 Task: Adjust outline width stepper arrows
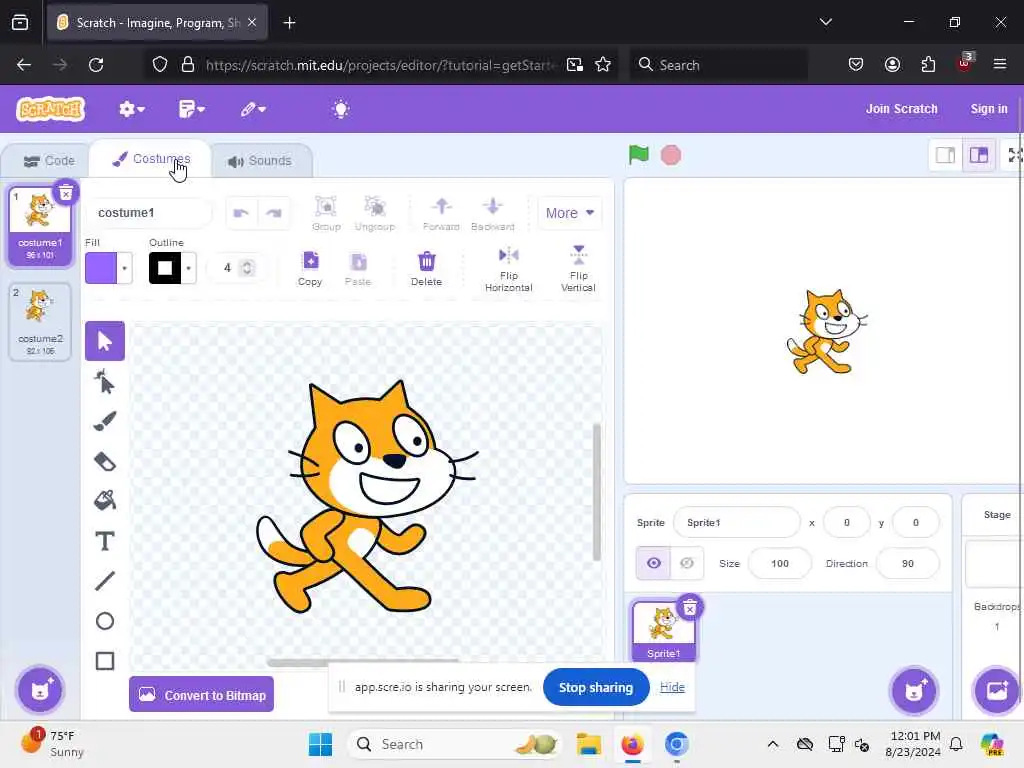tap(247, 268)
